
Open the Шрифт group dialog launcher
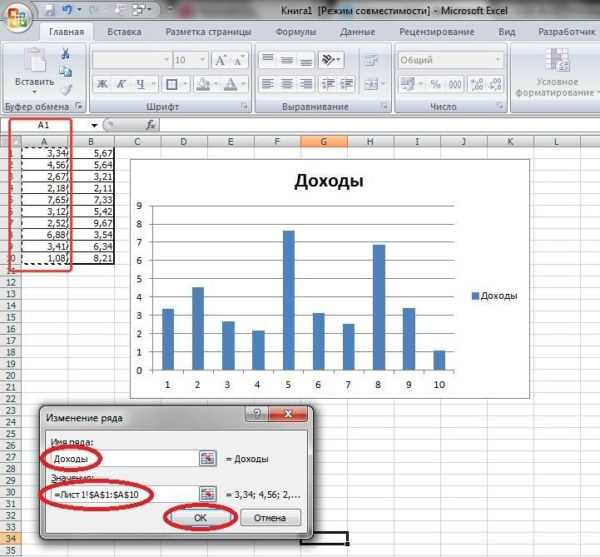point(244,106)
